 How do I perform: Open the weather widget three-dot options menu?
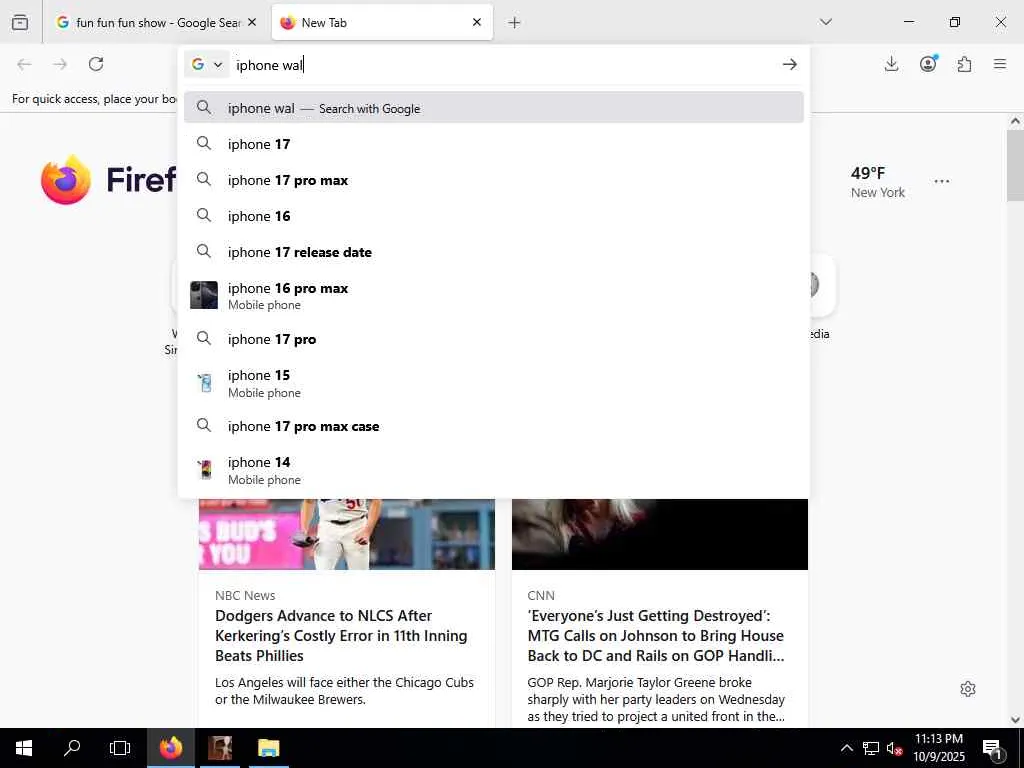(x=942, y=181)
